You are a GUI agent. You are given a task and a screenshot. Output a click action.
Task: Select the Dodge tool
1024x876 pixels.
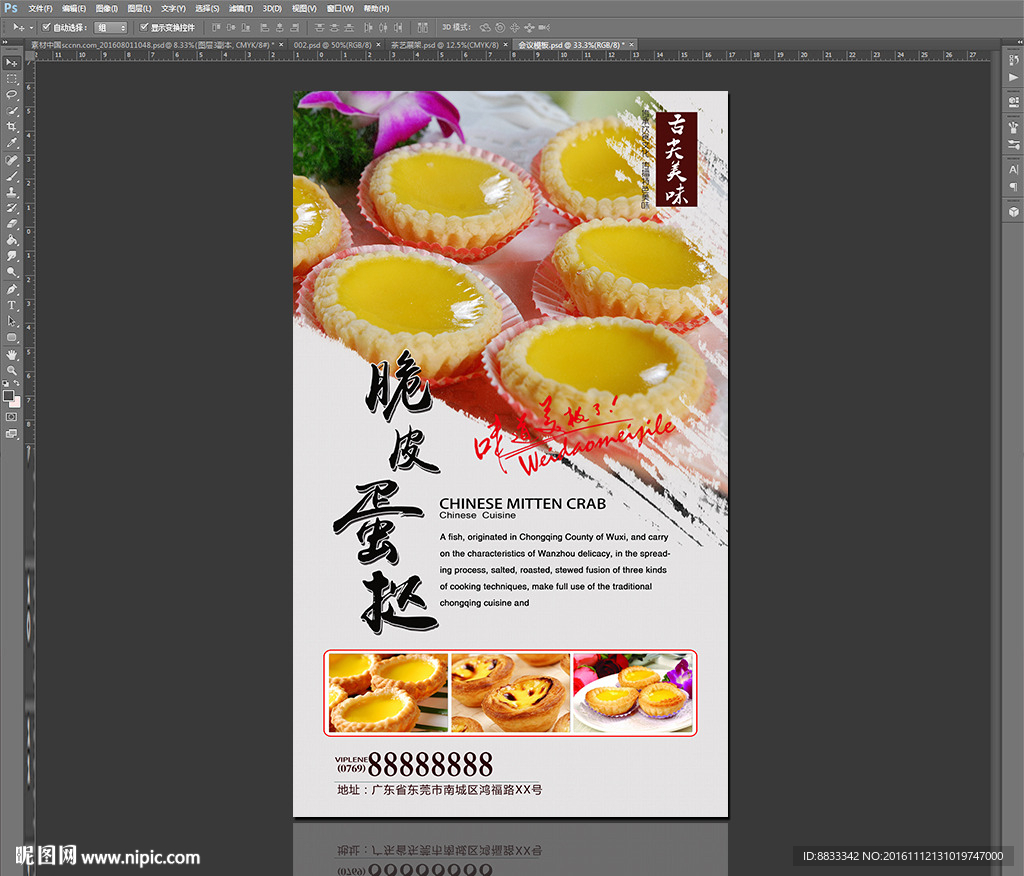[12, 272]
